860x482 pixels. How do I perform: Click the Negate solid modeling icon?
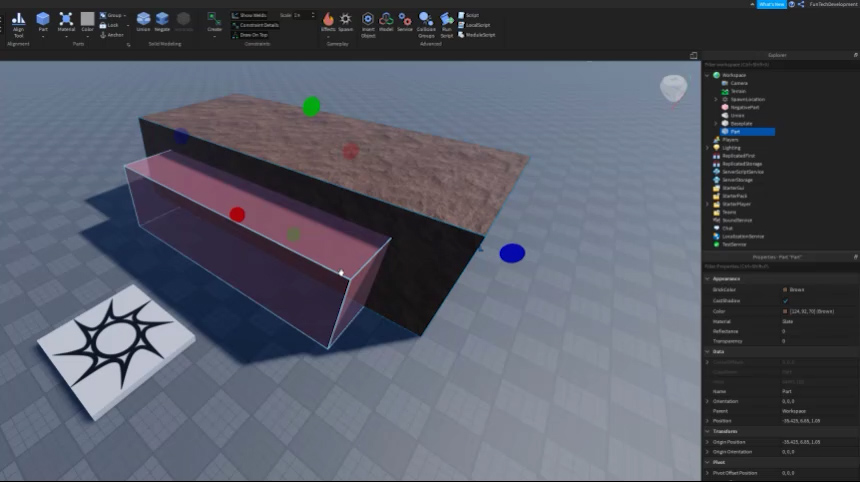[x=162, y=21]
